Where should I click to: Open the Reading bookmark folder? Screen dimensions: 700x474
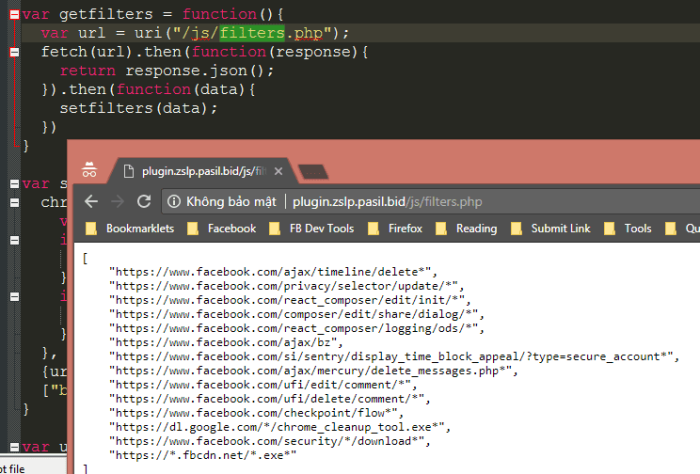(466, 229)
